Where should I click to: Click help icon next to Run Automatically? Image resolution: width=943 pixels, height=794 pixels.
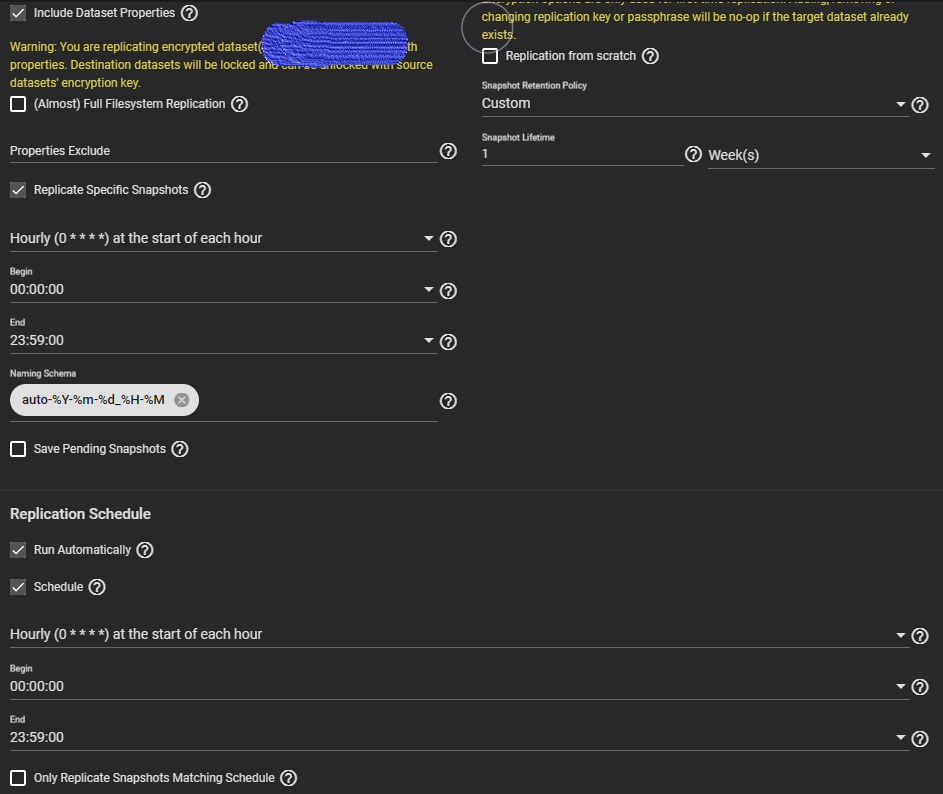point(145,550)
